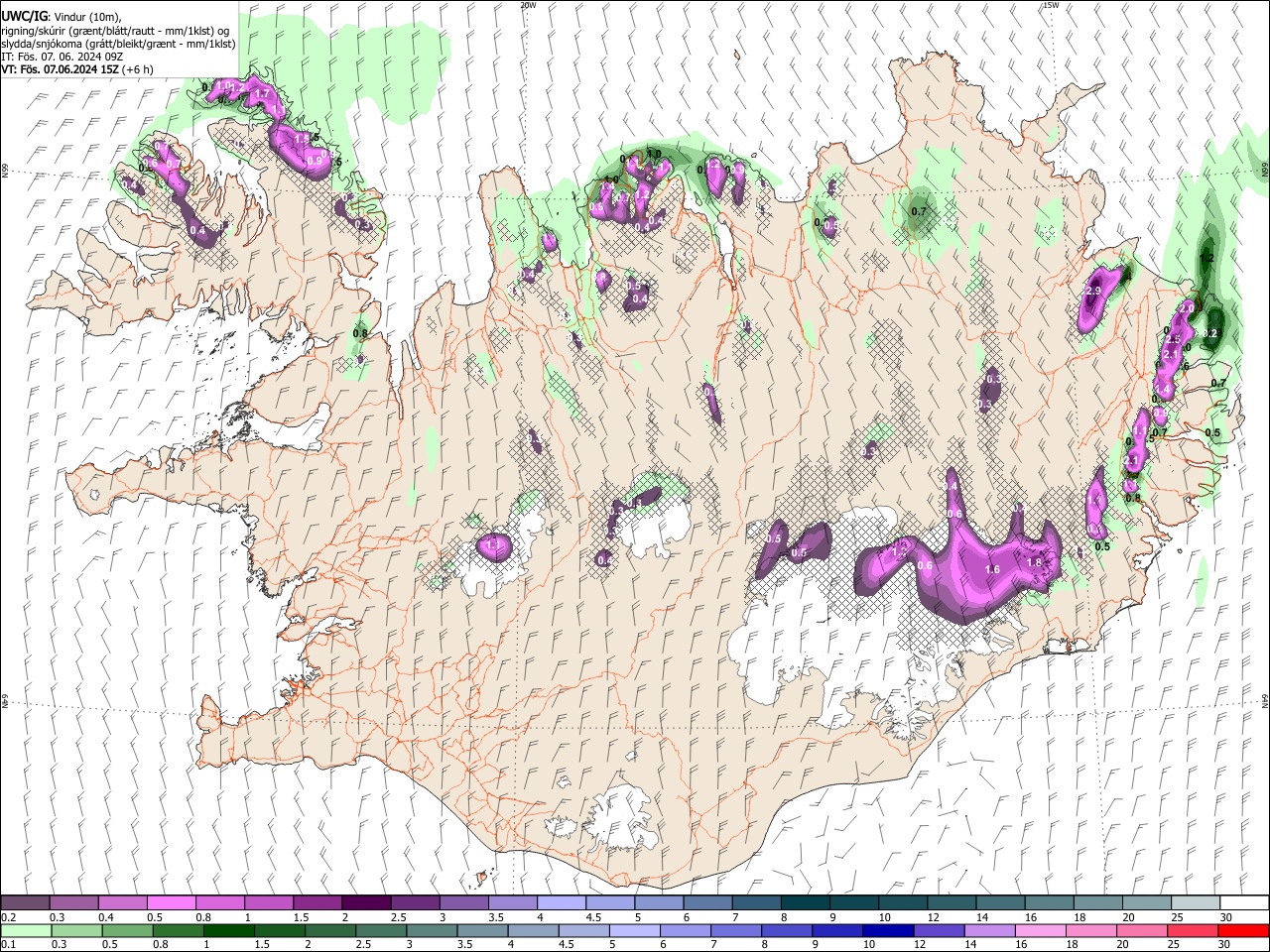The image size is (1270, 952).
Task: Click the 2.9 precipitation value on the map
Action: click(x=1094, y=292)
